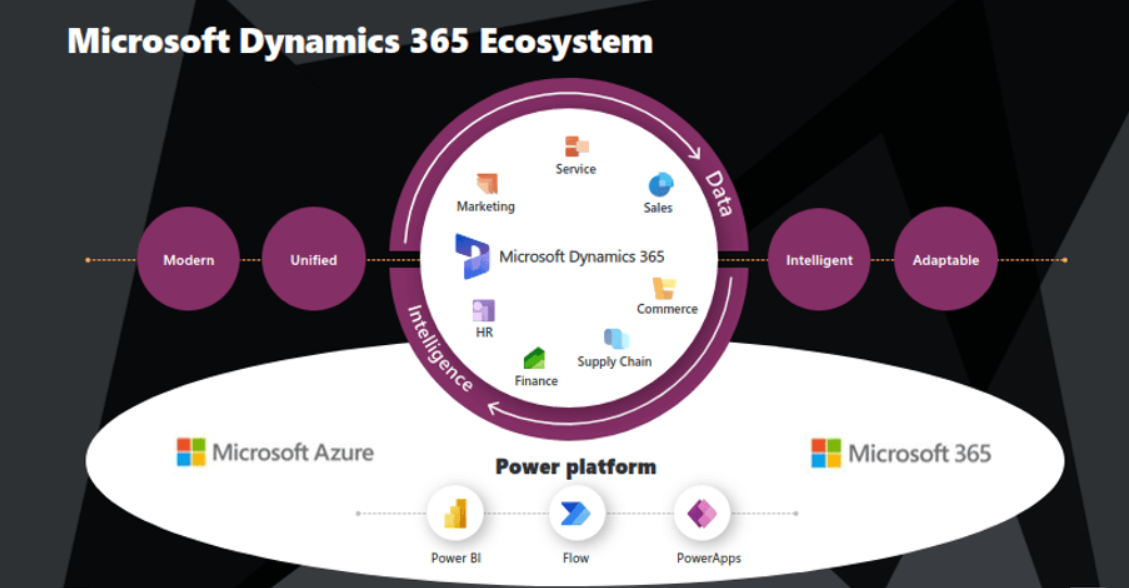Select the Modern circle
The height and width of the screenshot is (588, 1129).
click(189, 259)
